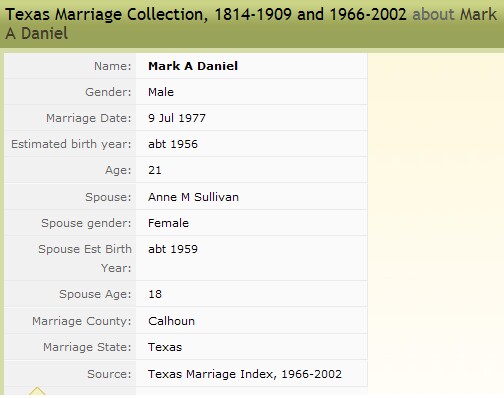Click the Marriage Date label
This screenshot has height=398, width=504.
(x=89, y=118)
